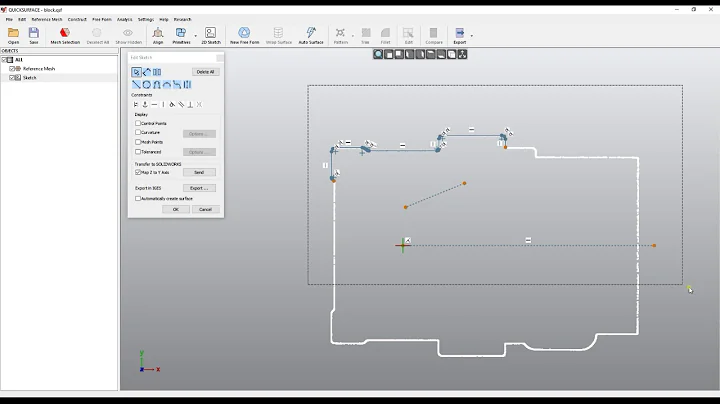Toggle the Sketch visibility checkbox

tap(12, 78)
